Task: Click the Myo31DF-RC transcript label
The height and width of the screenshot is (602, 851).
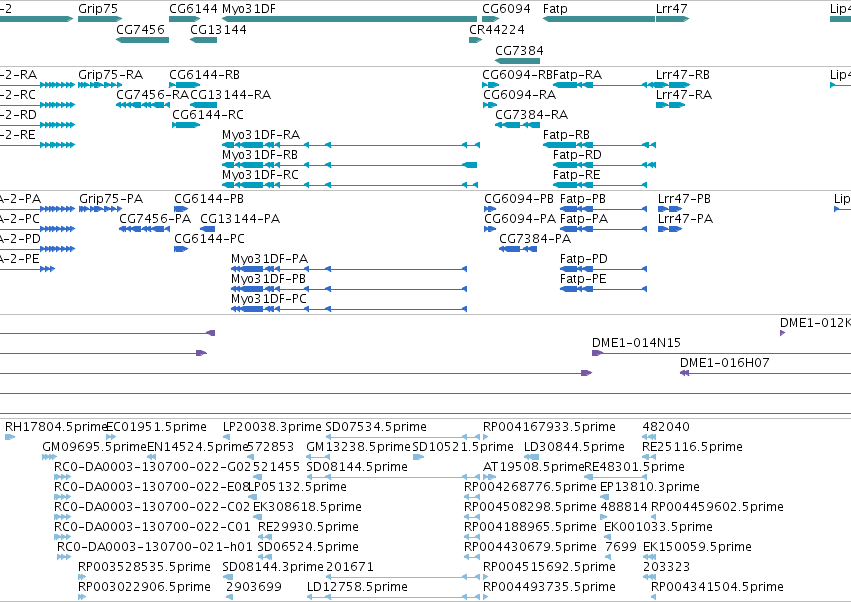Action: coord(261,175)
